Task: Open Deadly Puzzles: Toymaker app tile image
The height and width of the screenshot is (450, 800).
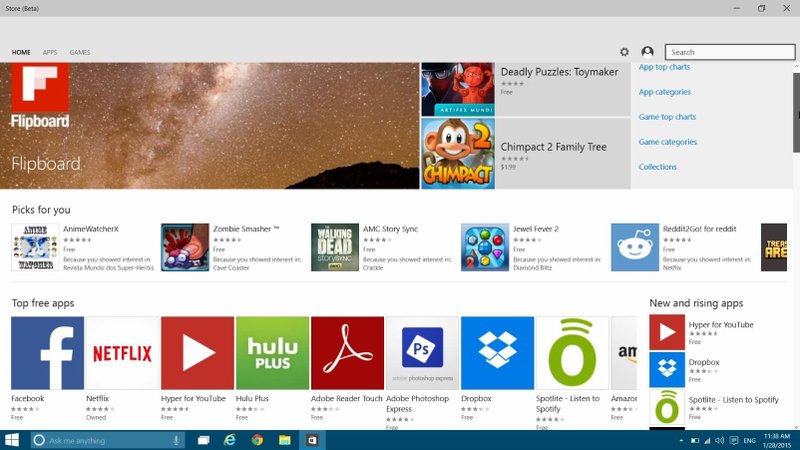Action: 458,89
